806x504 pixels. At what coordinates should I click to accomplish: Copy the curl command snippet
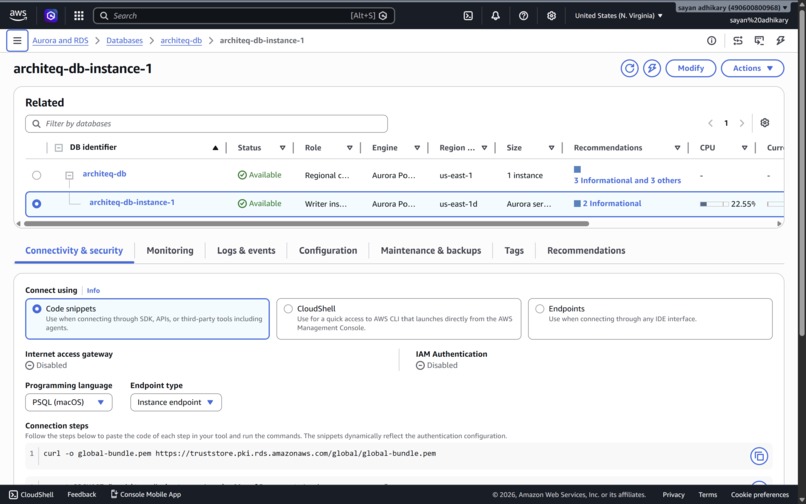(x=759, y=456)
